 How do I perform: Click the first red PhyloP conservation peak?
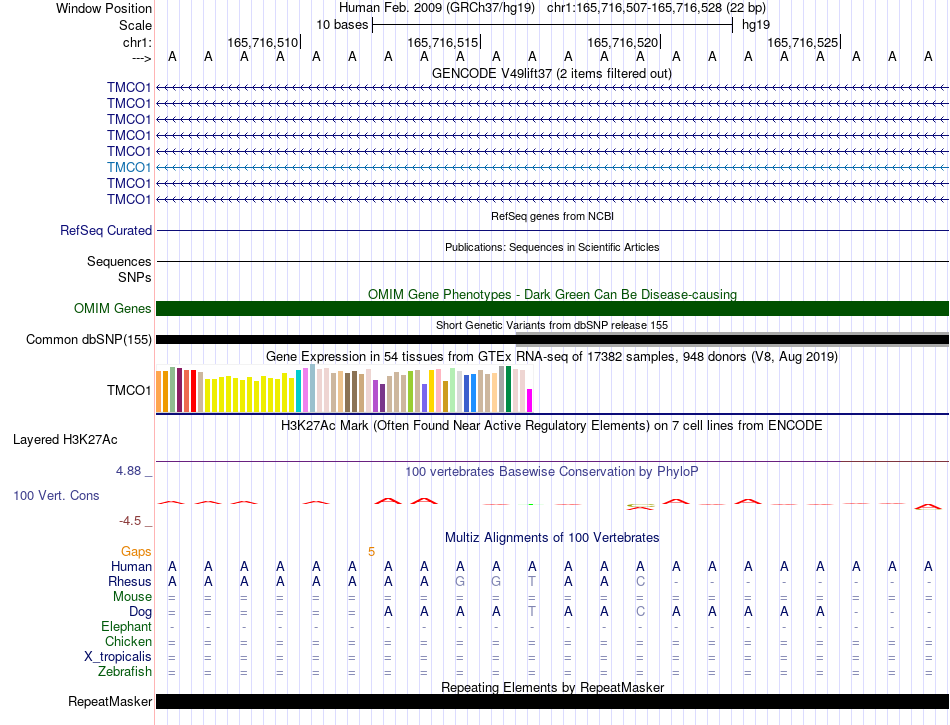(x=171, y=502)
